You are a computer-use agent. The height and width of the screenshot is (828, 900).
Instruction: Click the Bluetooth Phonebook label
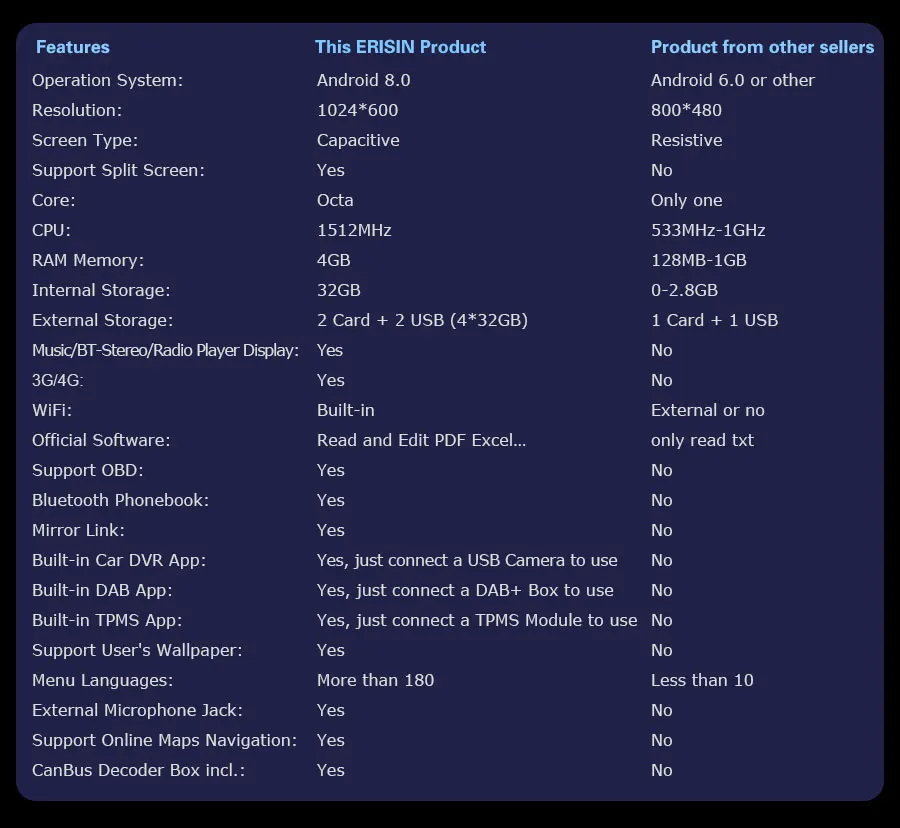tap(121, 500)
